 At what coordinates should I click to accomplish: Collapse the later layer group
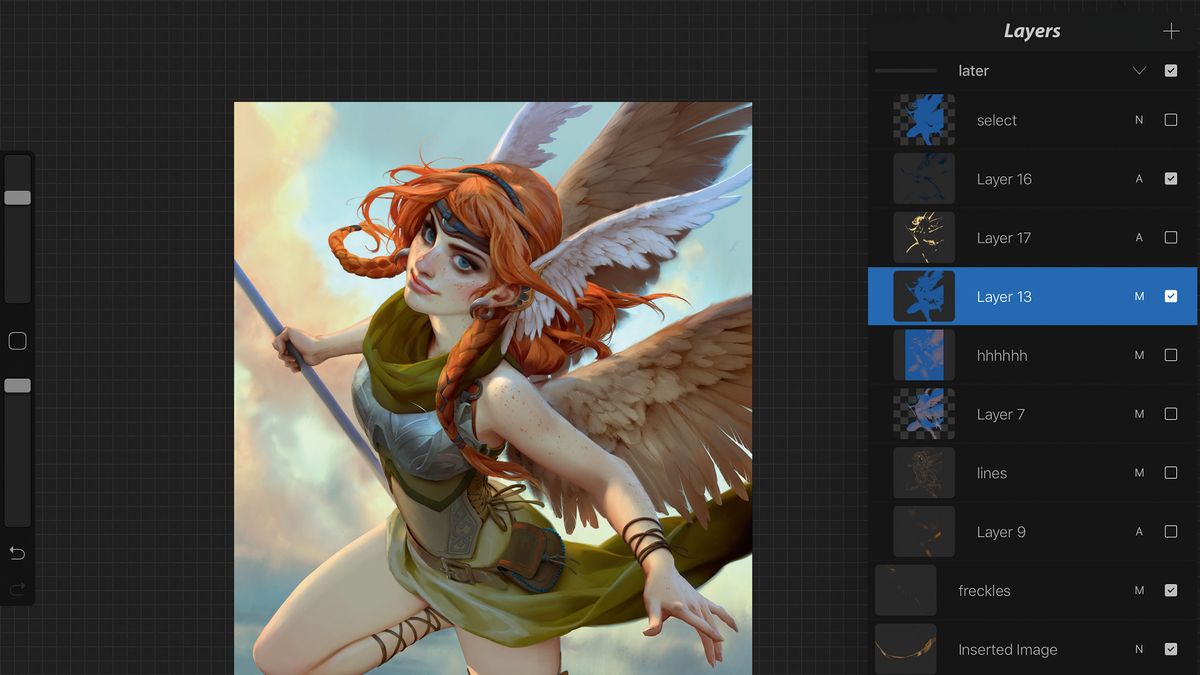[x=1139, y=70]
